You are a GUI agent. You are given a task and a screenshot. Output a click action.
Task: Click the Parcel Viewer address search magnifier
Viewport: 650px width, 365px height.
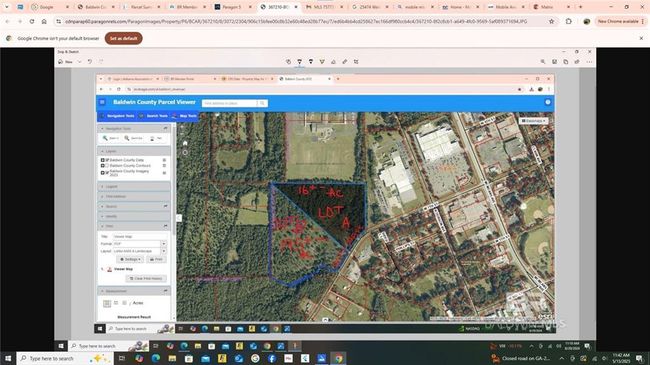[x=262, y=103]
